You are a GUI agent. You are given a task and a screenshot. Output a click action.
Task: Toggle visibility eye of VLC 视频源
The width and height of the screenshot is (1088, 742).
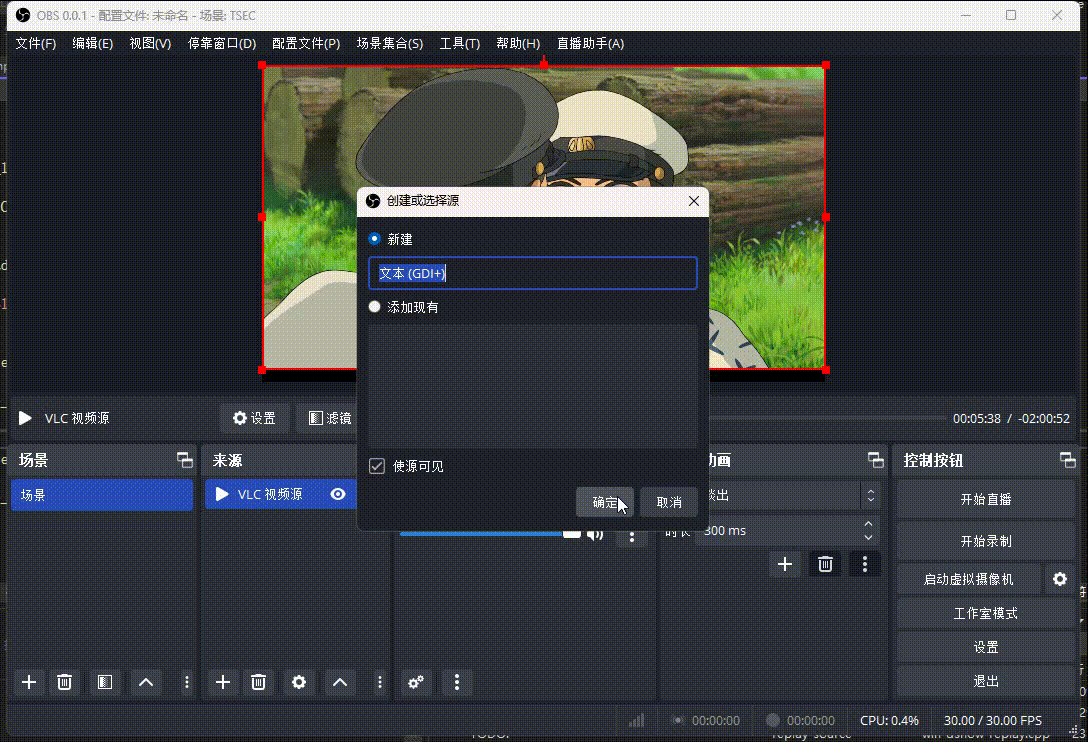tap(338, 494)
